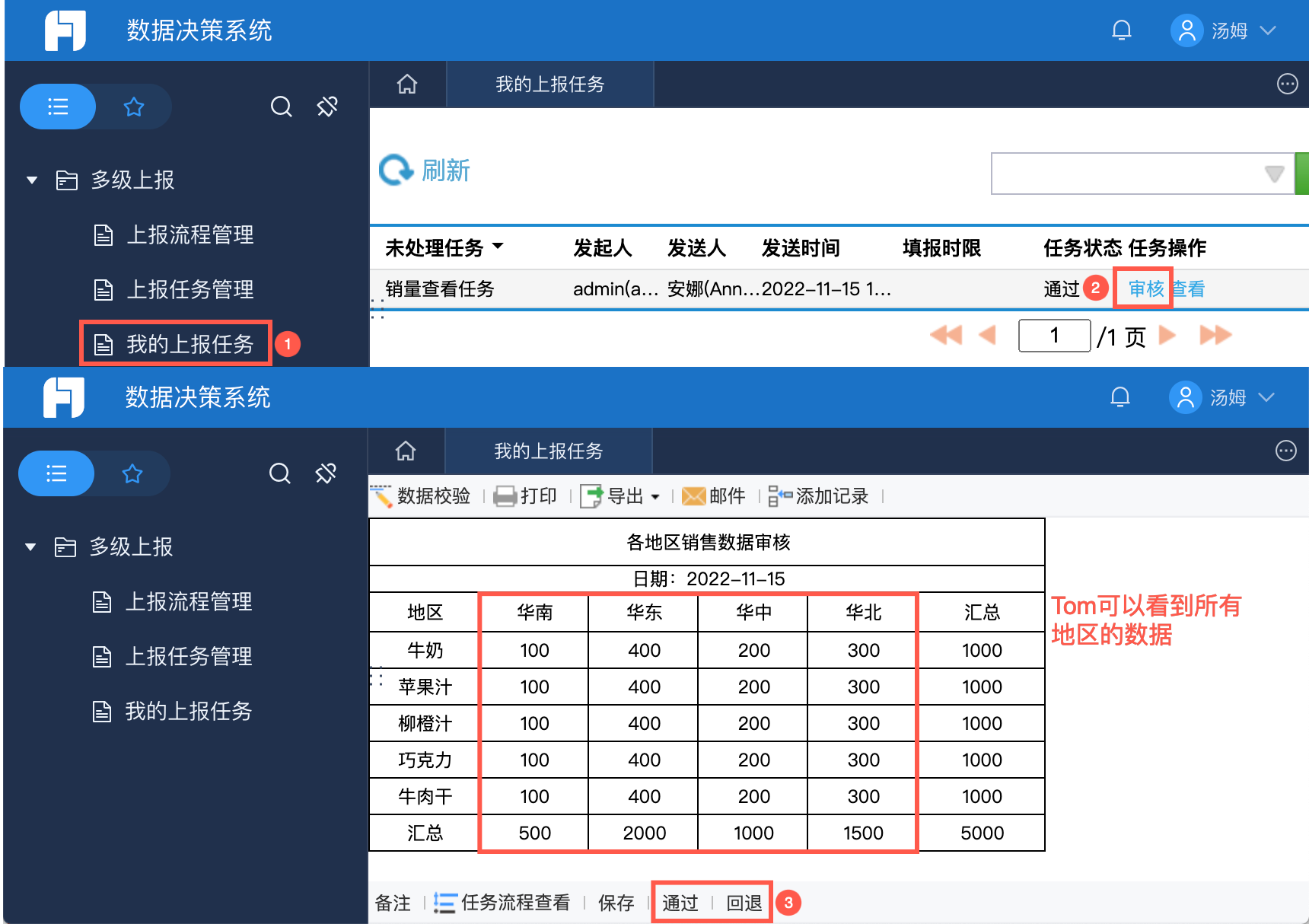Viewport: 1309px width, 924px height.
Task: Open 我的上报任务 in the lower sidebar
Action: 172,711
